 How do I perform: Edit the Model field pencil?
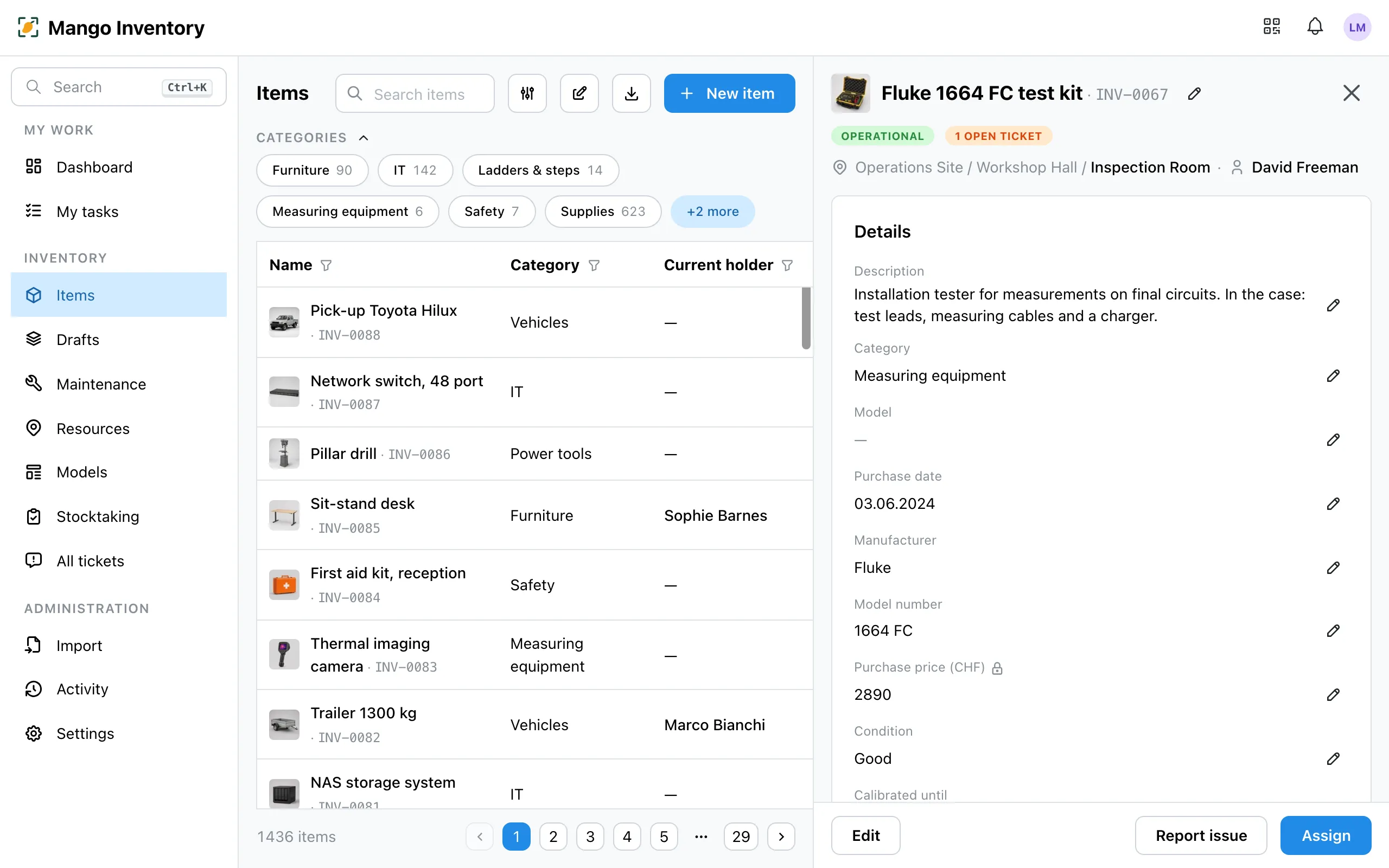(x=1333, y=440)
